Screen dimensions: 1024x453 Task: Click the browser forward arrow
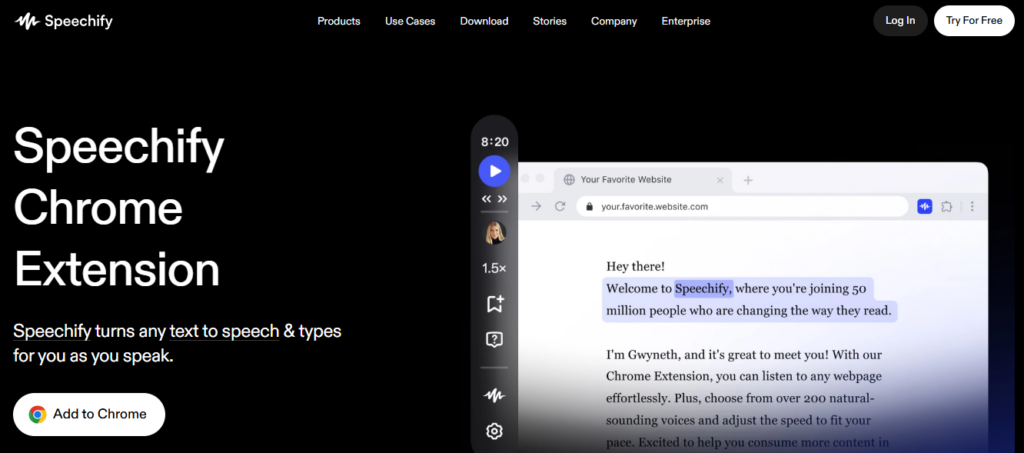tap(536, 206)
